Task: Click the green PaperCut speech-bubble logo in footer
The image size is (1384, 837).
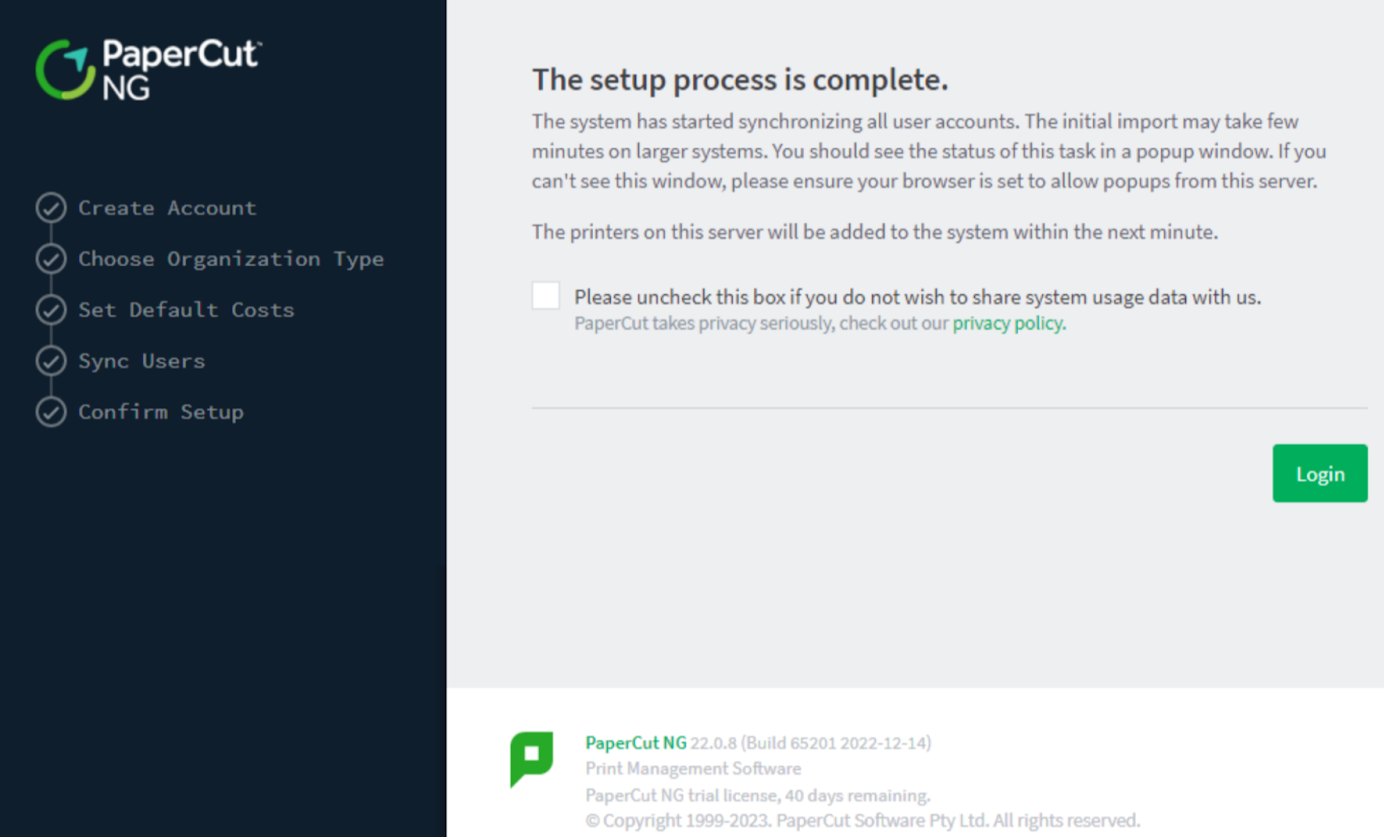Action: tap(532, 759)
